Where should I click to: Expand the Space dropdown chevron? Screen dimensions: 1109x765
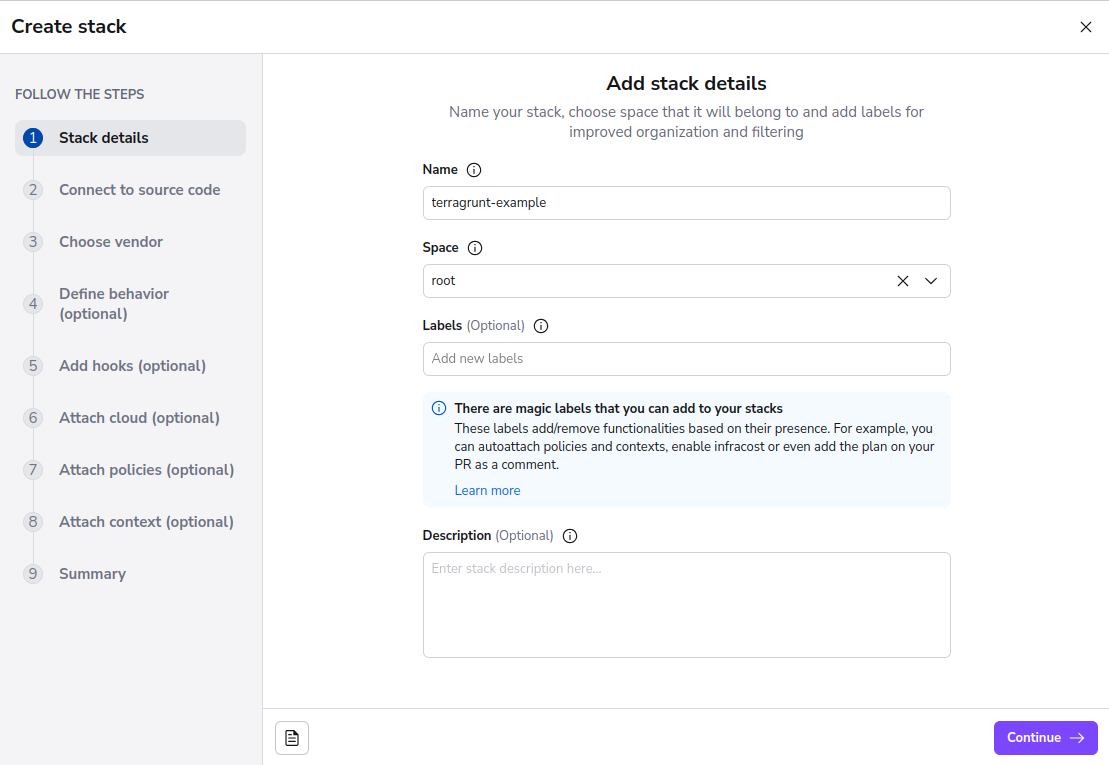click(x=931, y=281)
